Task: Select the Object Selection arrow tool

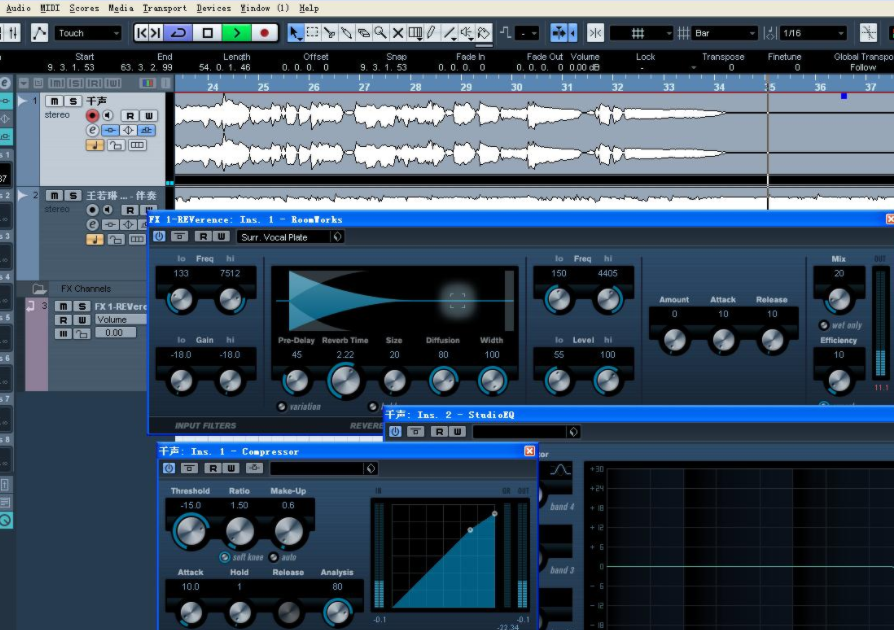Action: pyautogui.click(x=294, y=32)
